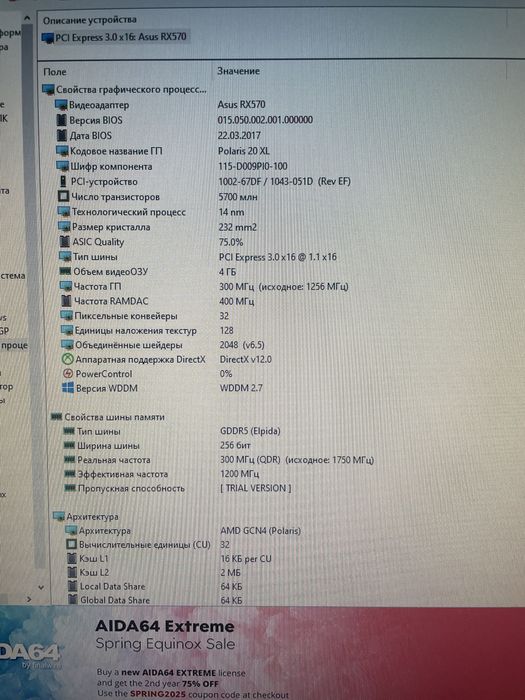Image resolution: width=525 pixels, height=700 pixels.
Task: Click the Global Data Share icon
Action: [x=73, y=600]
